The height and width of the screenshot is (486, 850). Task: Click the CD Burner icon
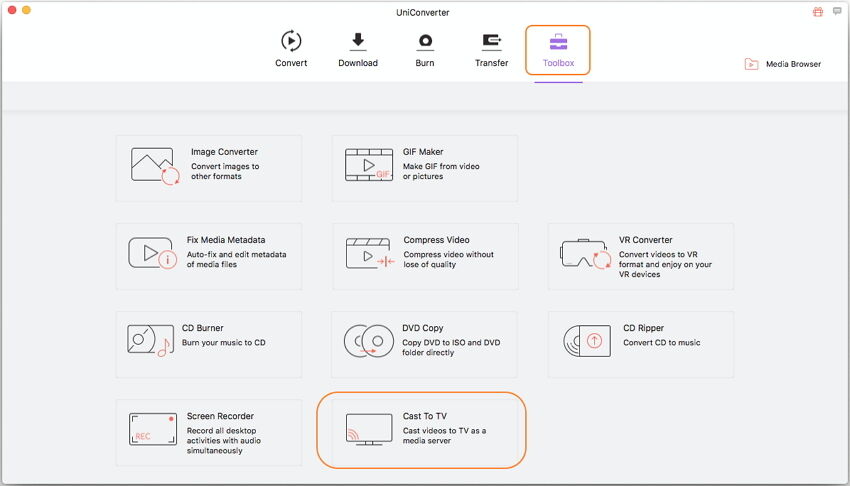(150, 341)
